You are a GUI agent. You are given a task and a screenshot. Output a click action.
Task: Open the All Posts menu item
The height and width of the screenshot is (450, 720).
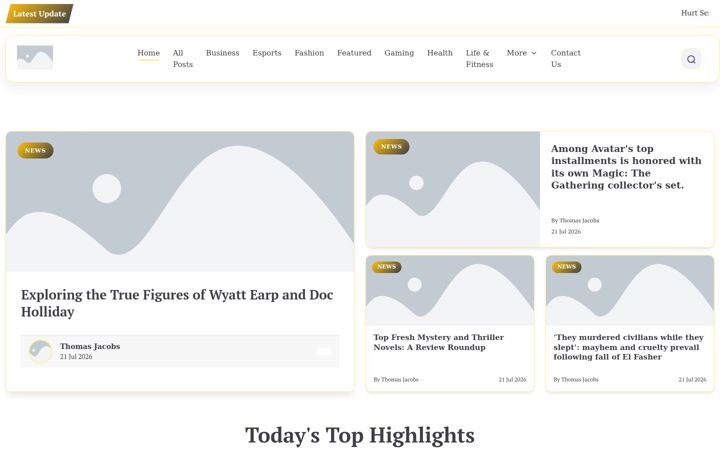pyautogui.click(x=183, y=59)
